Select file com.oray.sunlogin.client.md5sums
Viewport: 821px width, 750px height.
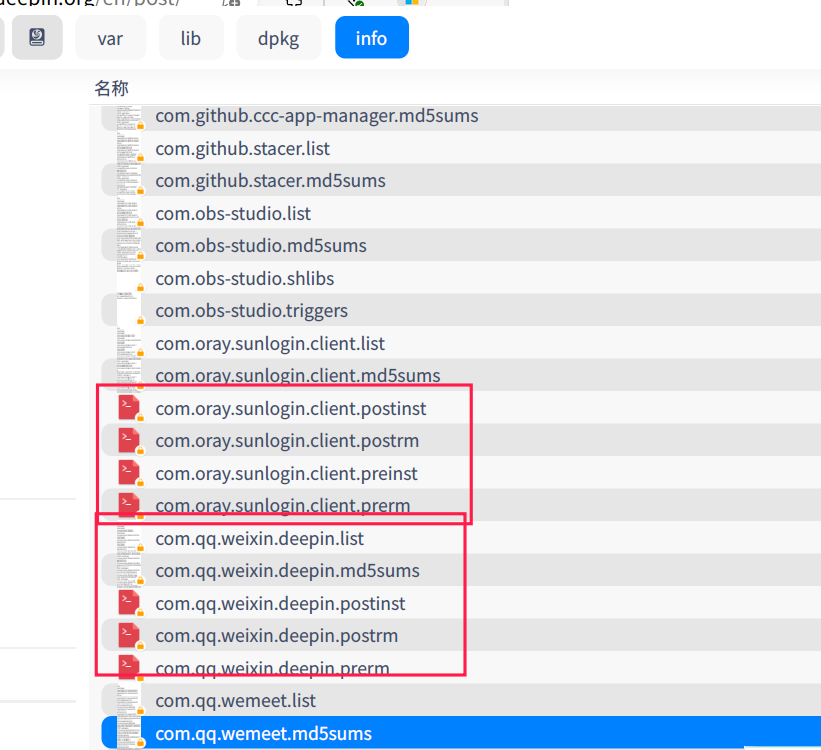coord(461,376)
